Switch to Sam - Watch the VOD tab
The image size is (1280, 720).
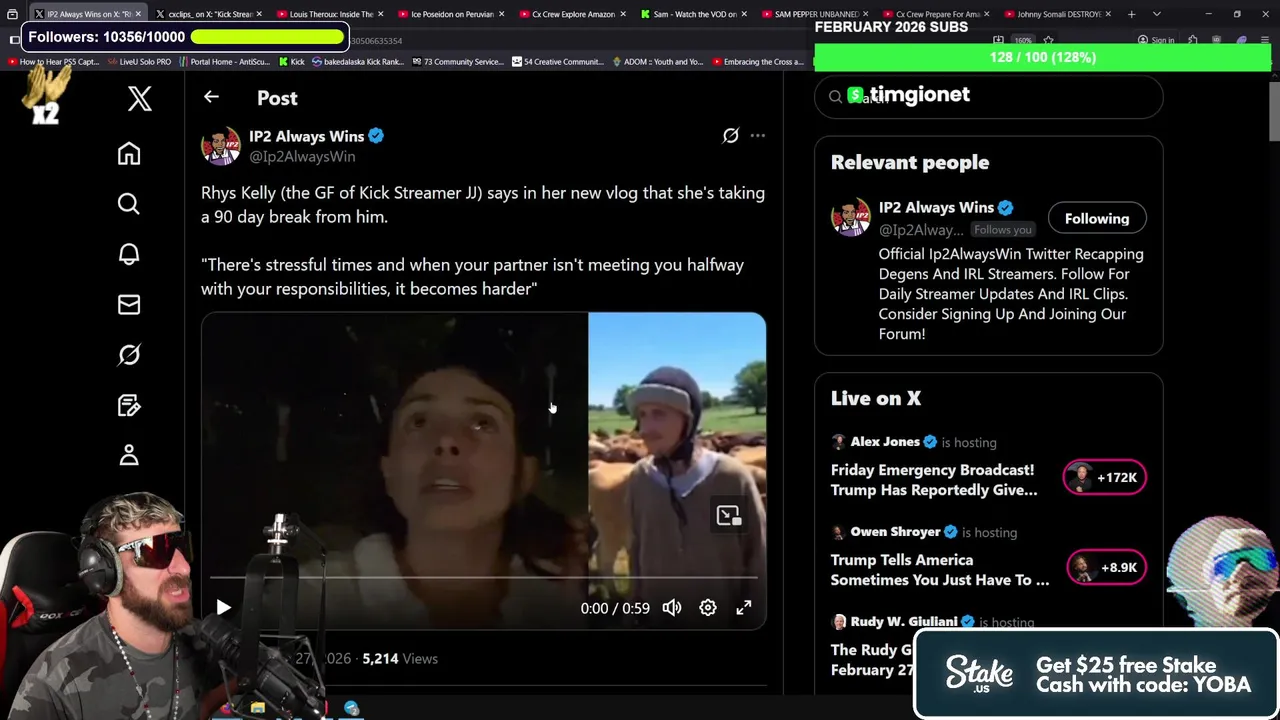[x=693, y=14]
